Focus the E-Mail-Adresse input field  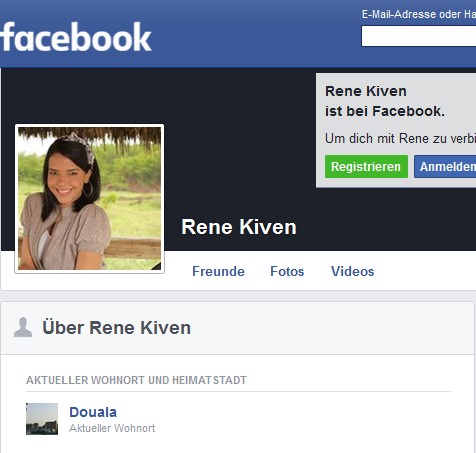419,36
